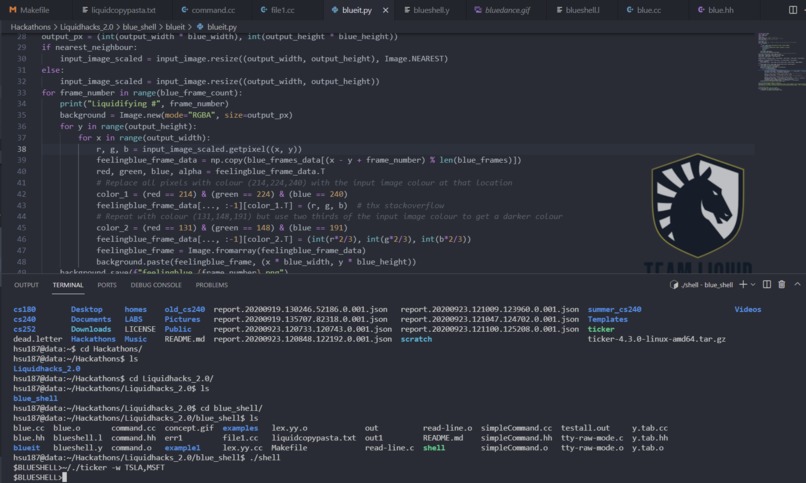This screenshot has width=806, height=483.
Task: Open the blueit folder breadcrumb
Action: tap(175, 27)
